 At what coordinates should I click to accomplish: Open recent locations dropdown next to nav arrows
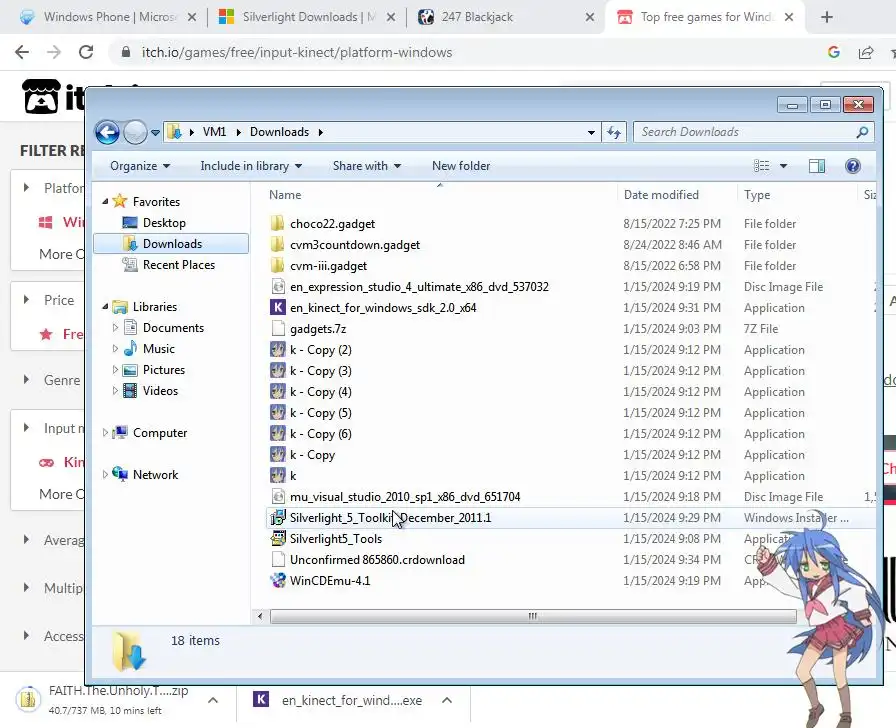155,133
